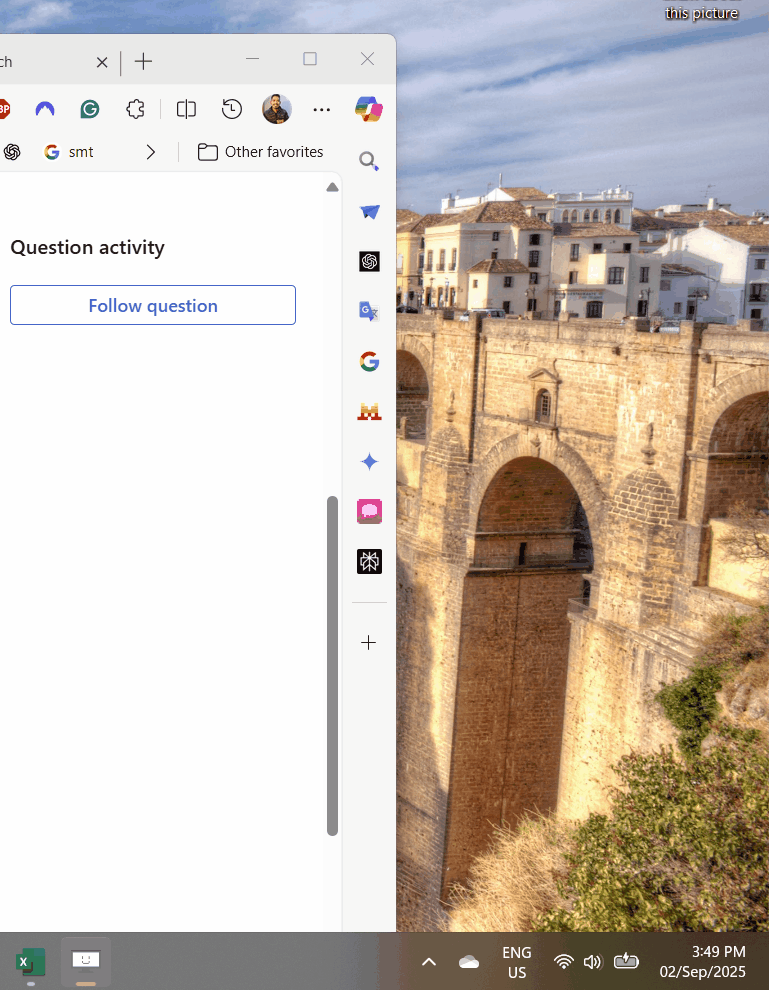Click the vertical scrollbar thumb
This screenshot has height=990, width=769.
(x=332, y=665)
